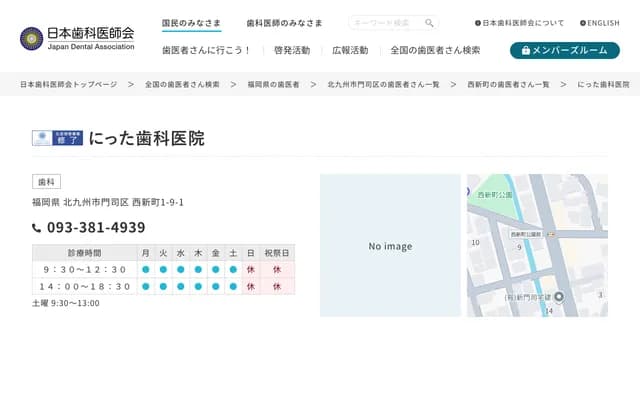The width and height of the screenshot is (640, 400).
Task: Open 全国の歯医者さん検索 menu
Action: point(435,50)
